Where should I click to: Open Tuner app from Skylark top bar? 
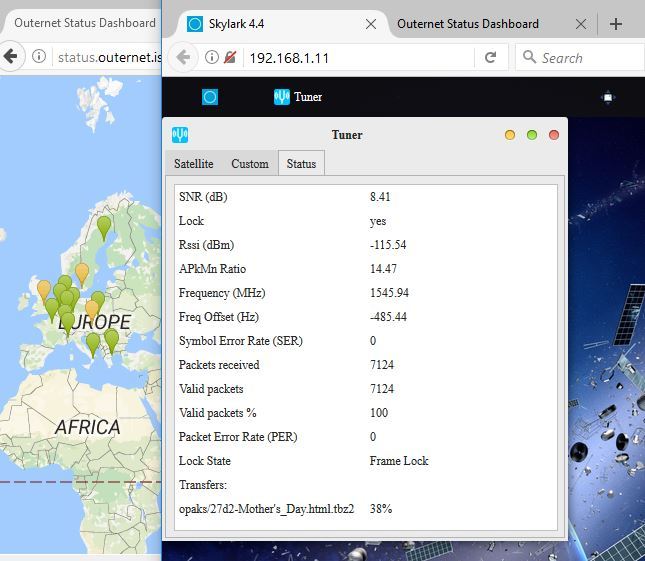298,97
